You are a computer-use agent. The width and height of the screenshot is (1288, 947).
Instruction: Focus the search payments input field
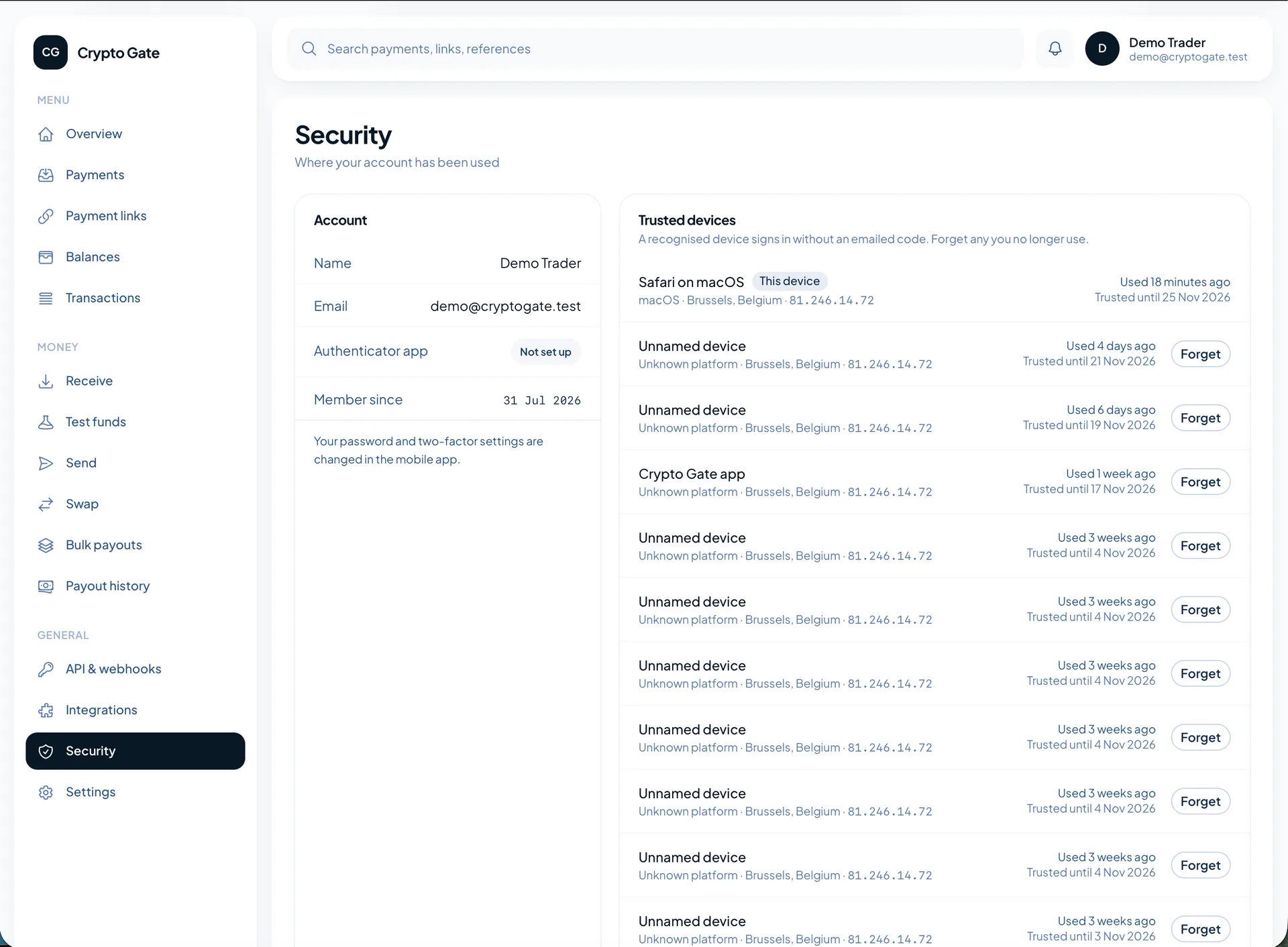(655, 48)
